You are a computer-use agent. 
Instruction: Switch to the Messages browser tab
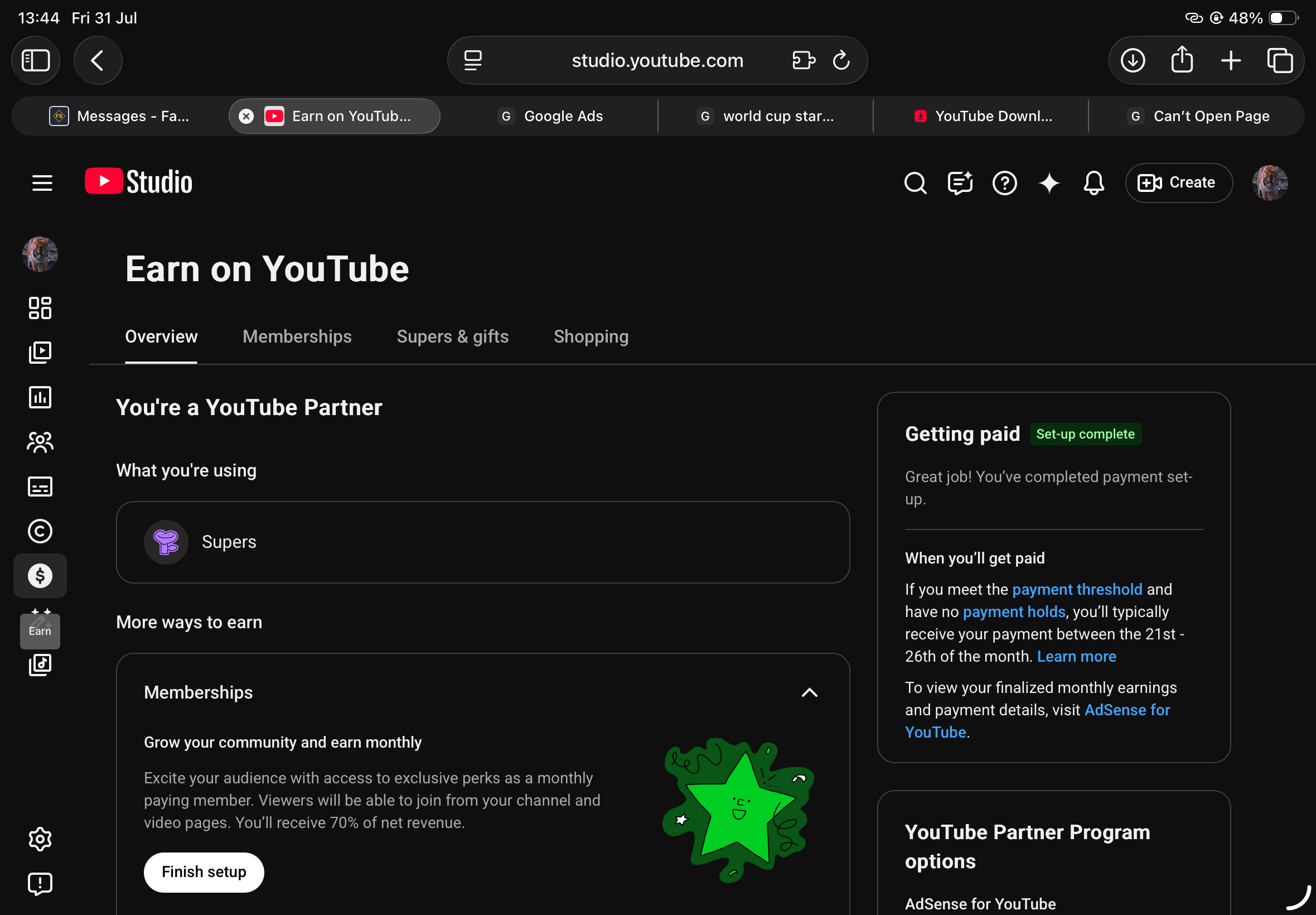pos(119,117)
